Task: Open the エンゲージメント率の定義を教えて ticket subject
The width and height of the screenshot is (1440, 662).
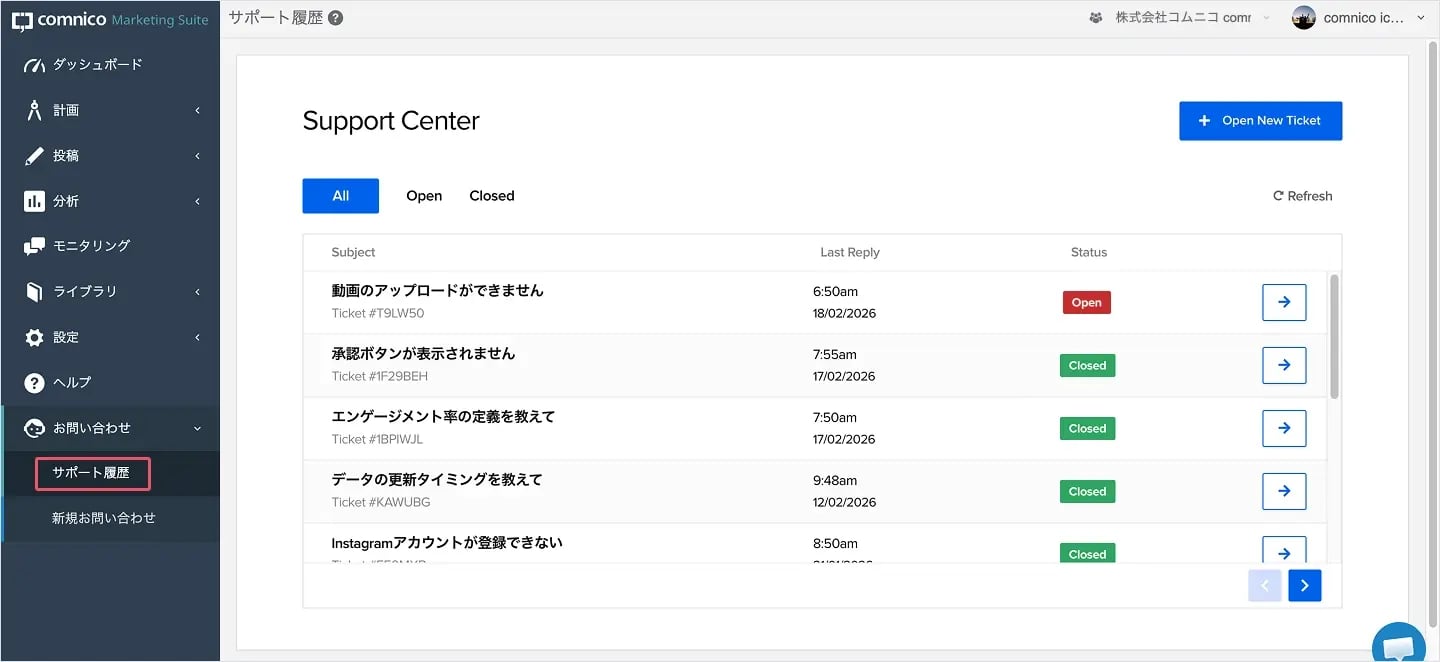Action: coord(443,417)
